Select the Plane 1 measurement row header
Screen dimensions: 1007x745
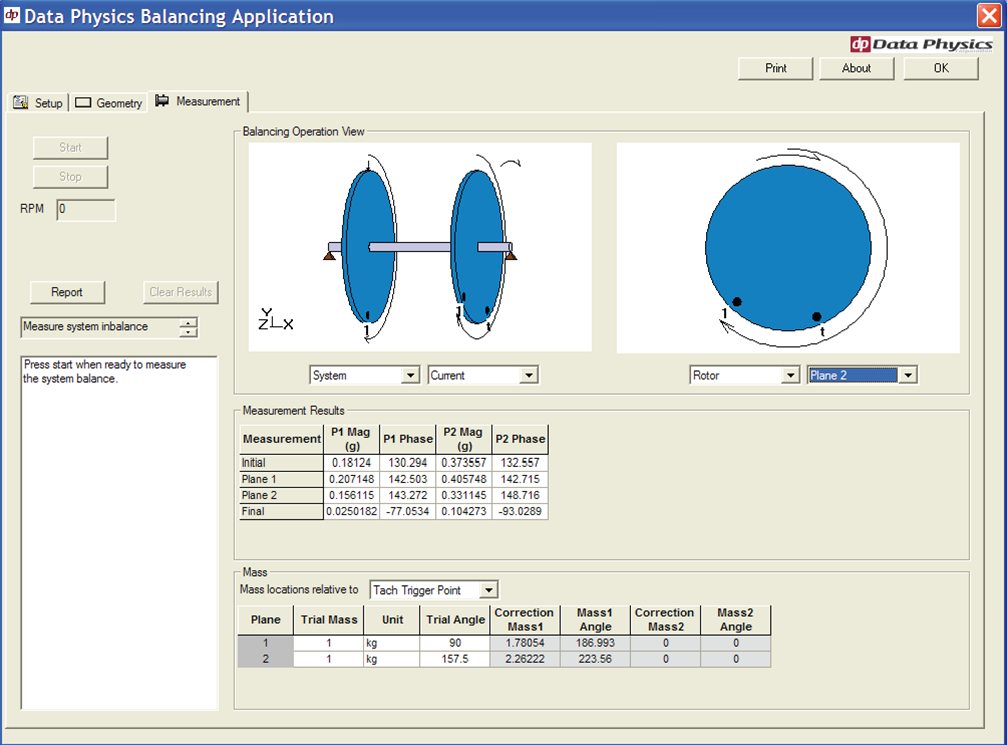[281, 479]
